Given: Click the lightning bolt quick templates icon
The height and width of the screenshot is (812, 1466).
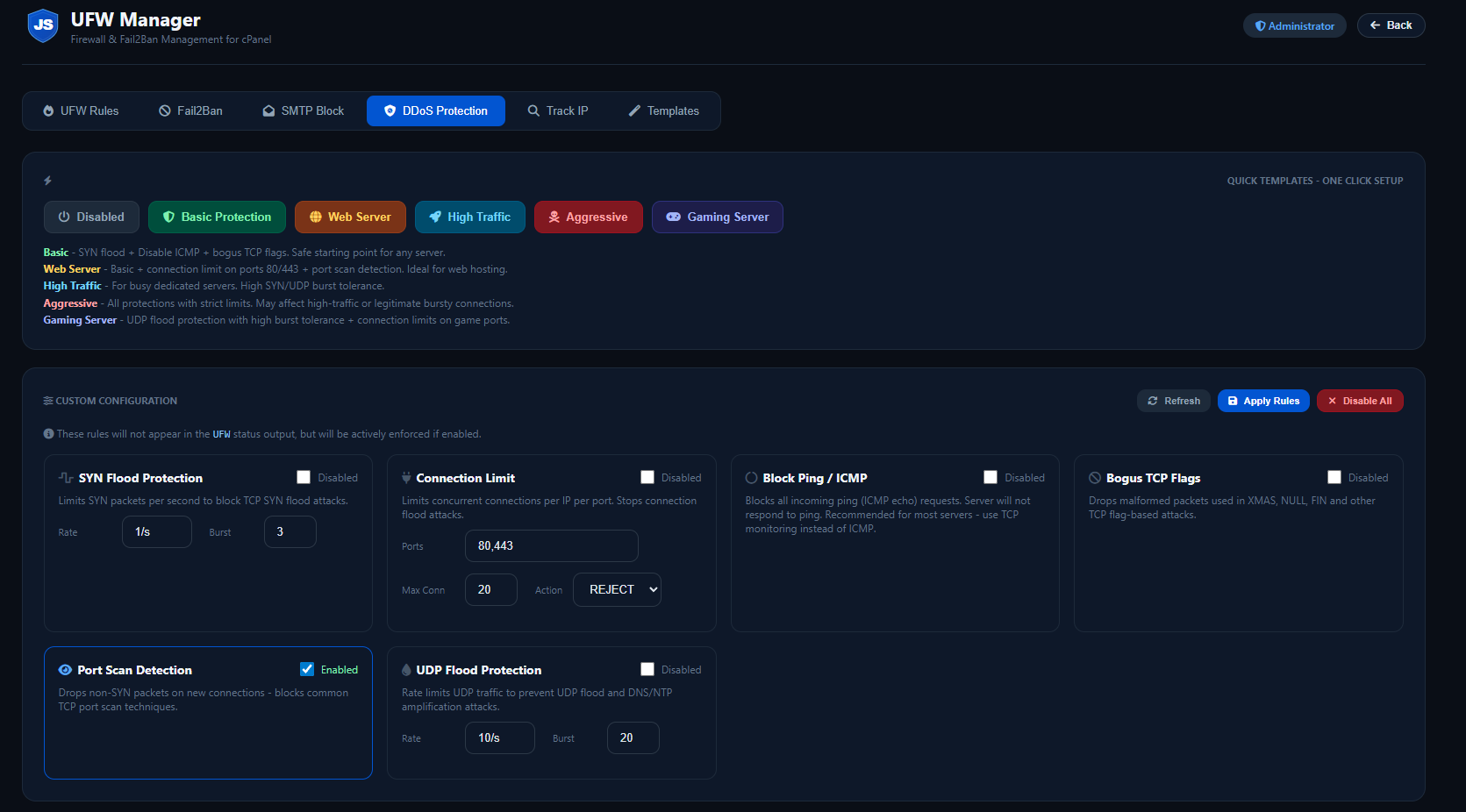Looking at the screenshot, I should pos(48,181).
